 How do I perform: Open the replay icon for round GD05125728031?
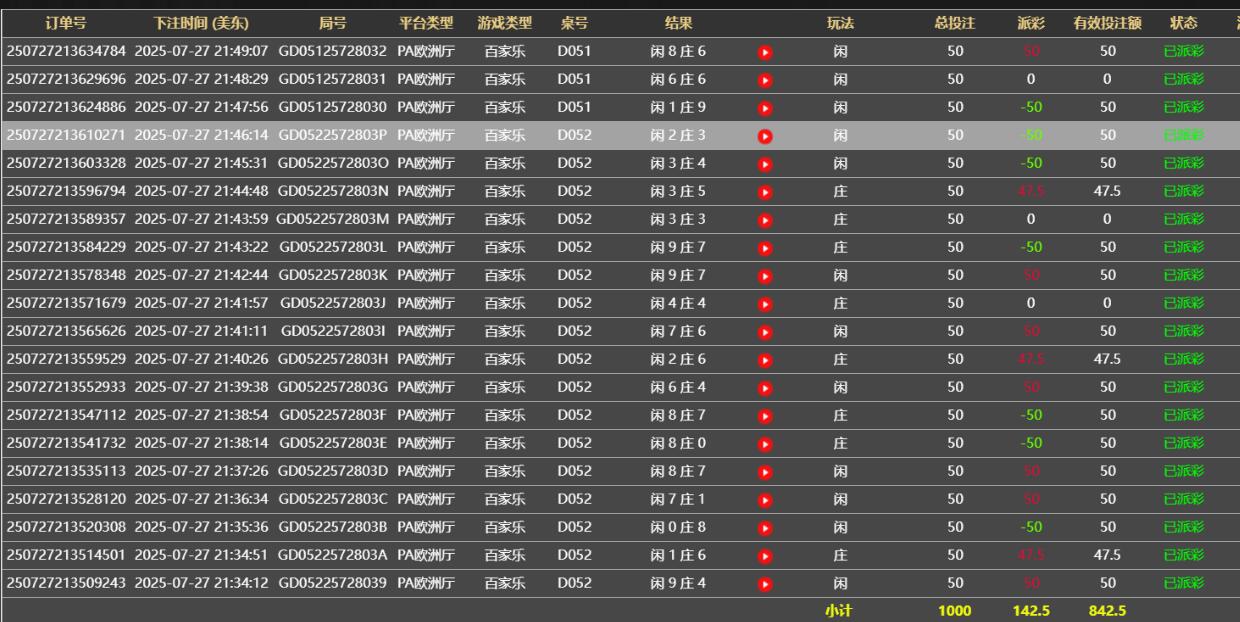click(x=765, y=80)
